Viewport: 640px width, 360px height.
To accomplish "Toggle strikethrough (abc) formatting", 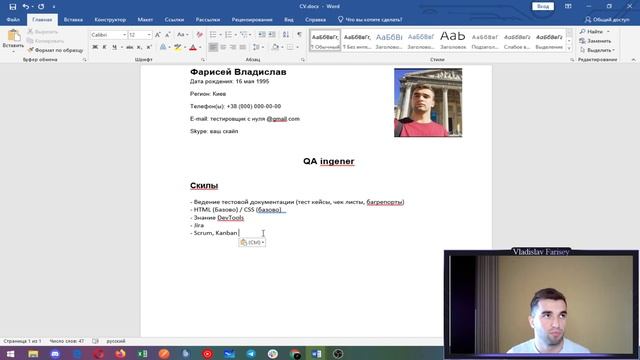I will (x=129, y=47).
